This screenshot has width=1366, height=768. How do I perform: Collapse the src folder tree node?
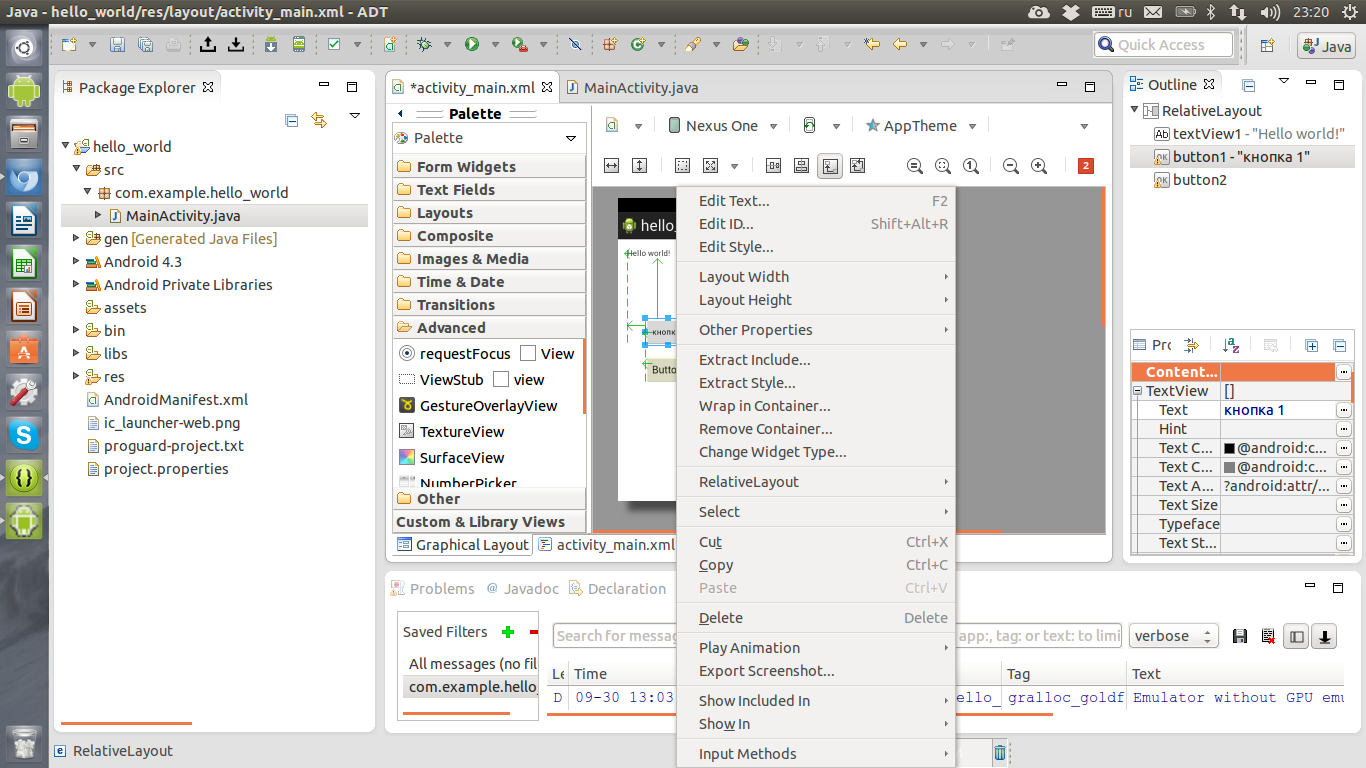tap(77, 169)
